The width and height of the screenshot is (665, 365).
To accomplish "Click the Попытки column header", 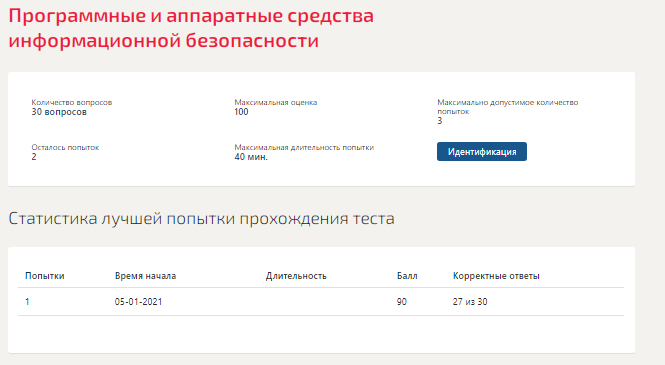I will click(x=45, y=276).
